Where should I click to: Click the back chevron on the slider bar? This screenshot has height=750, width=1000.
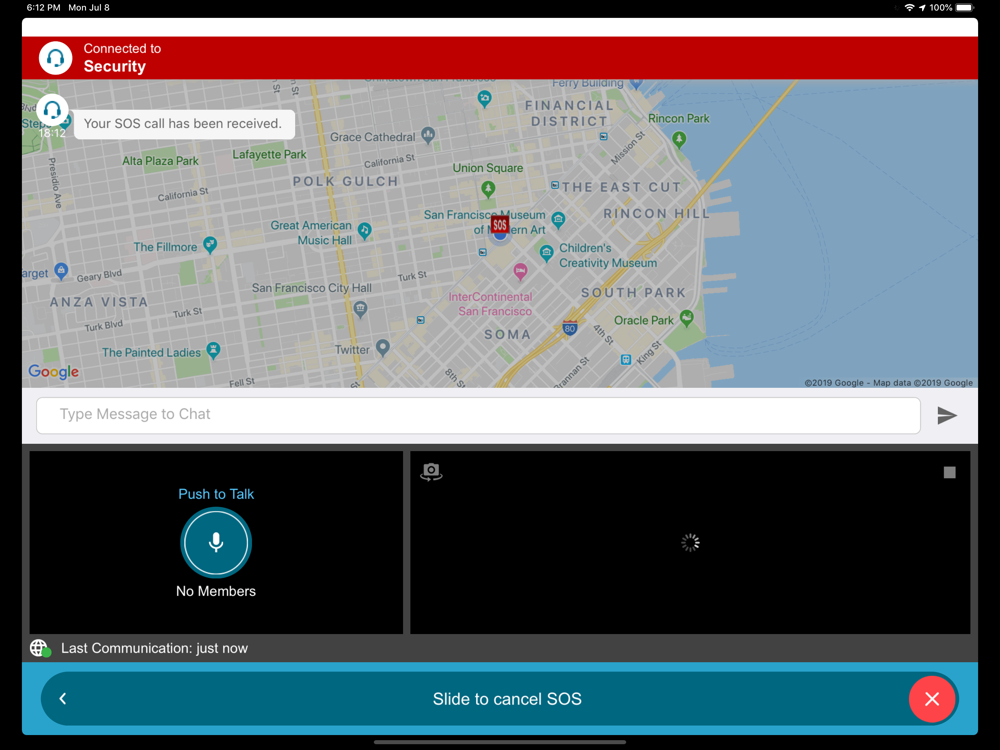[x=62, y=699]
